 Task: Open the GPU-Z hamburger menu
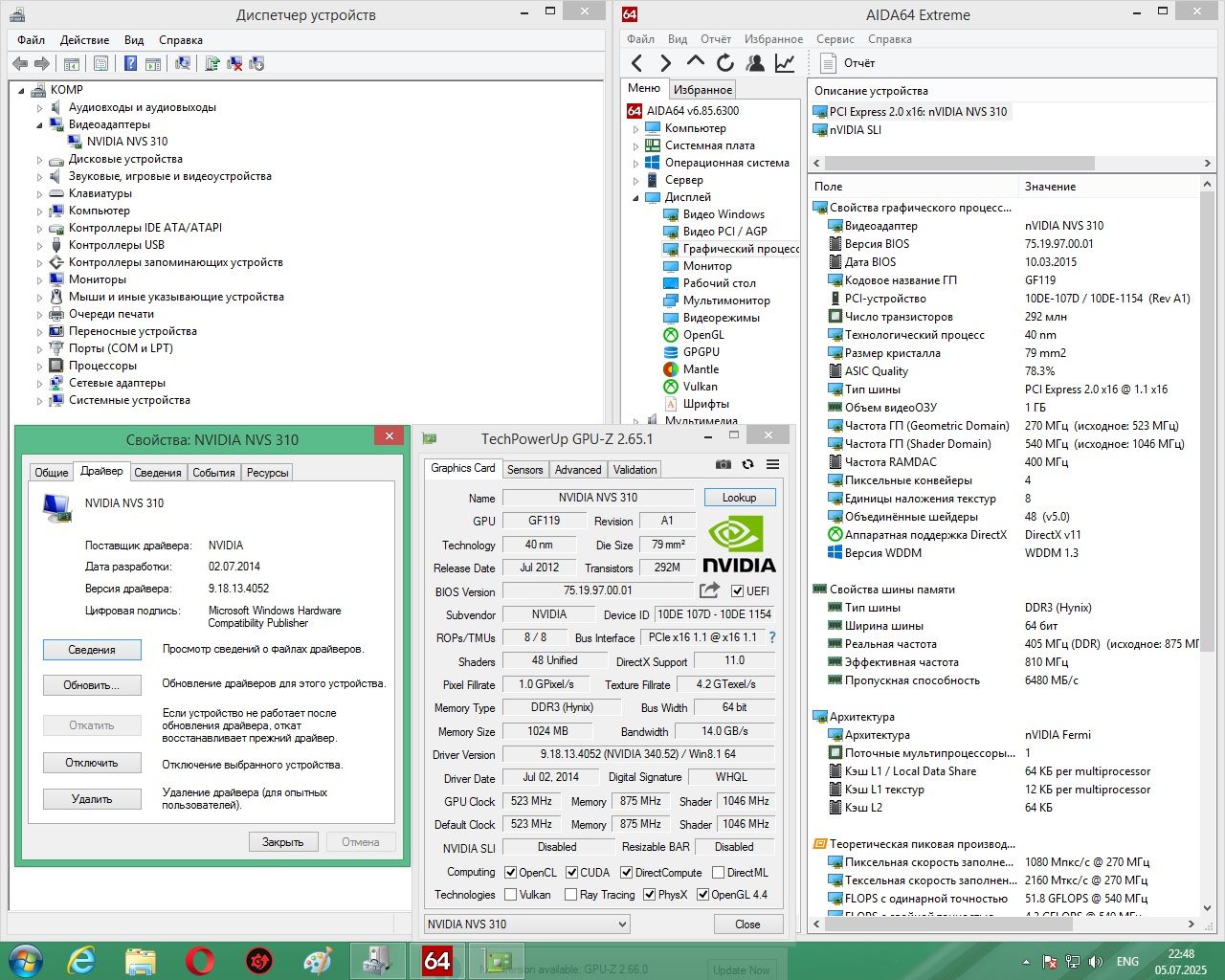coord(772,464)
